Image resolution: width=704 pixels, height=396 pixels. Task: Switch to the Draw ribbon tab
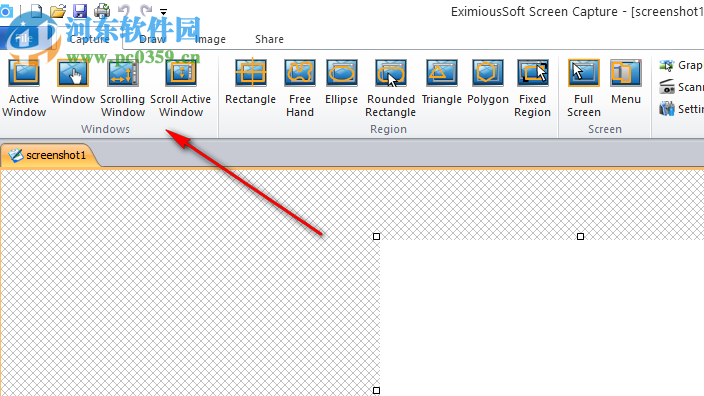tap(153, 40)
